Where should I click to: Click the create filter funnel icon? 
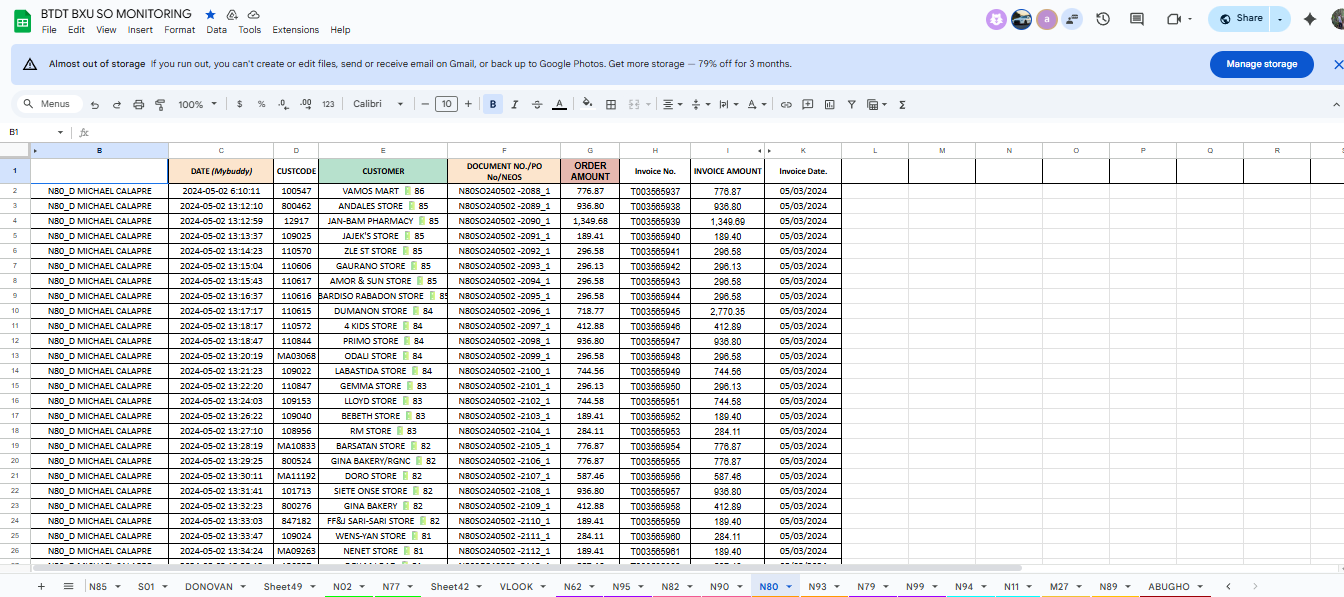[851, 104]
